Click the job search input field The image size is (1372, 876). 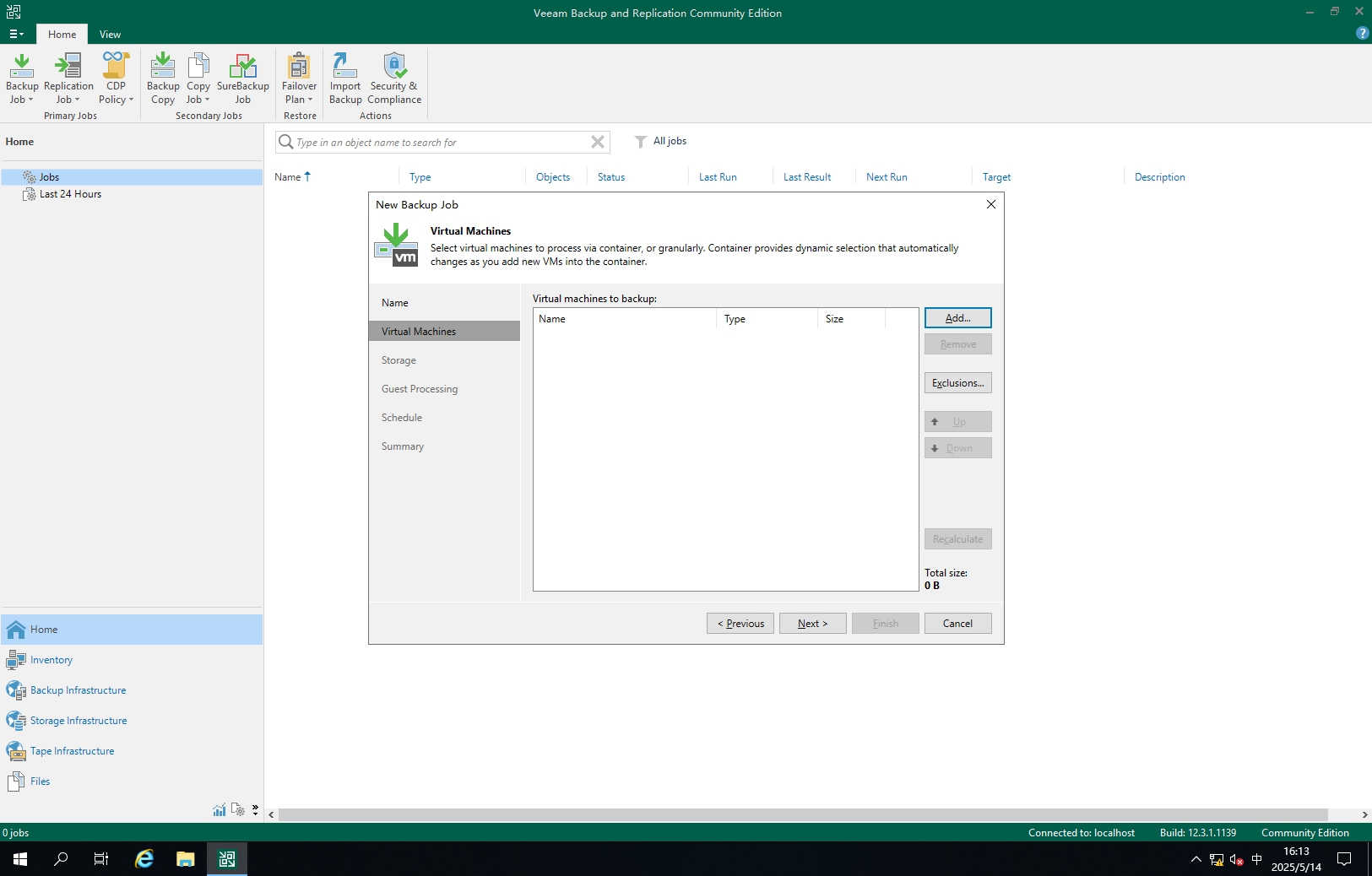[439, 143]
